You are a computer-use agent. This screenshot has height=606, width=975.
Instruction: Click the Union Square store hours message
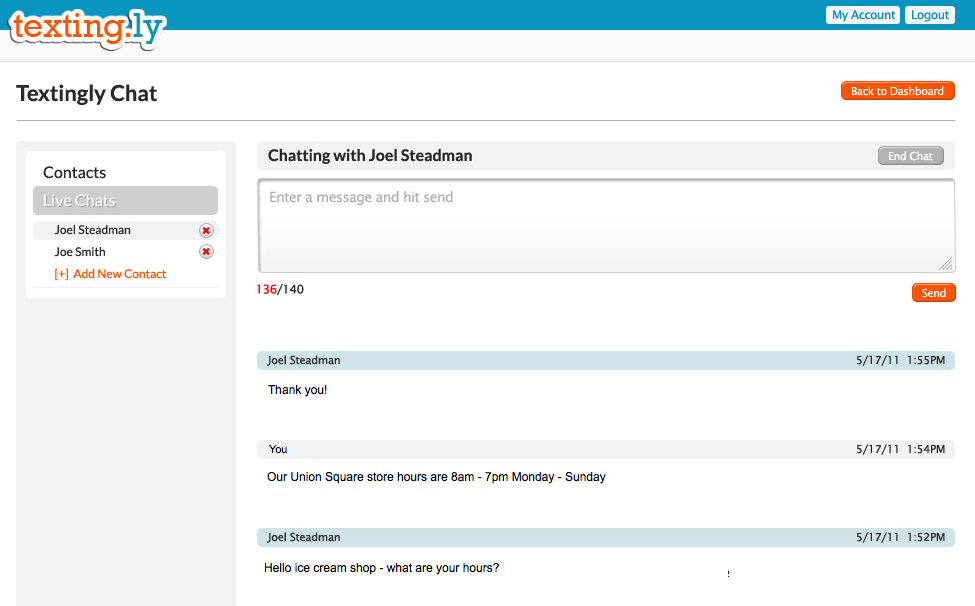tap(436, 477)
